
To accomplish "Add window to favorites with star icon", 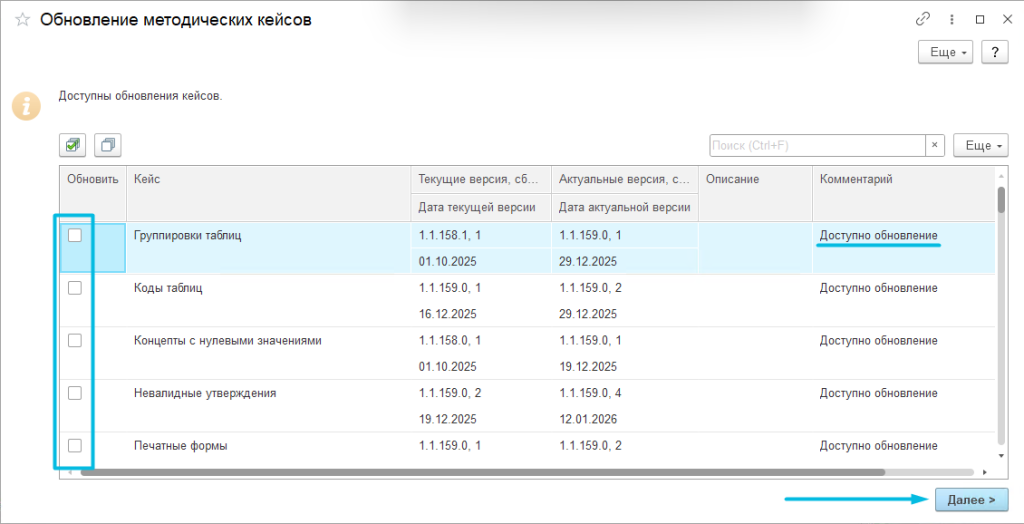I will coord(23,20).
